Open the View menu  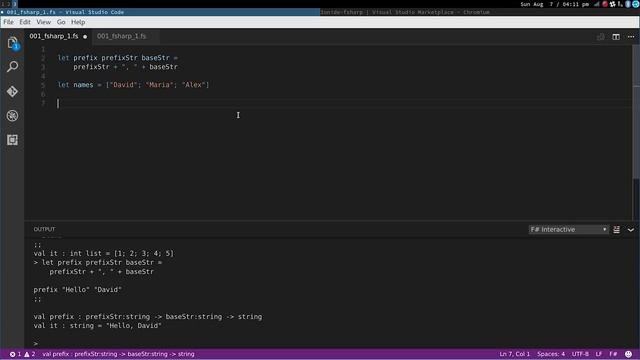(x=44, y=22)
